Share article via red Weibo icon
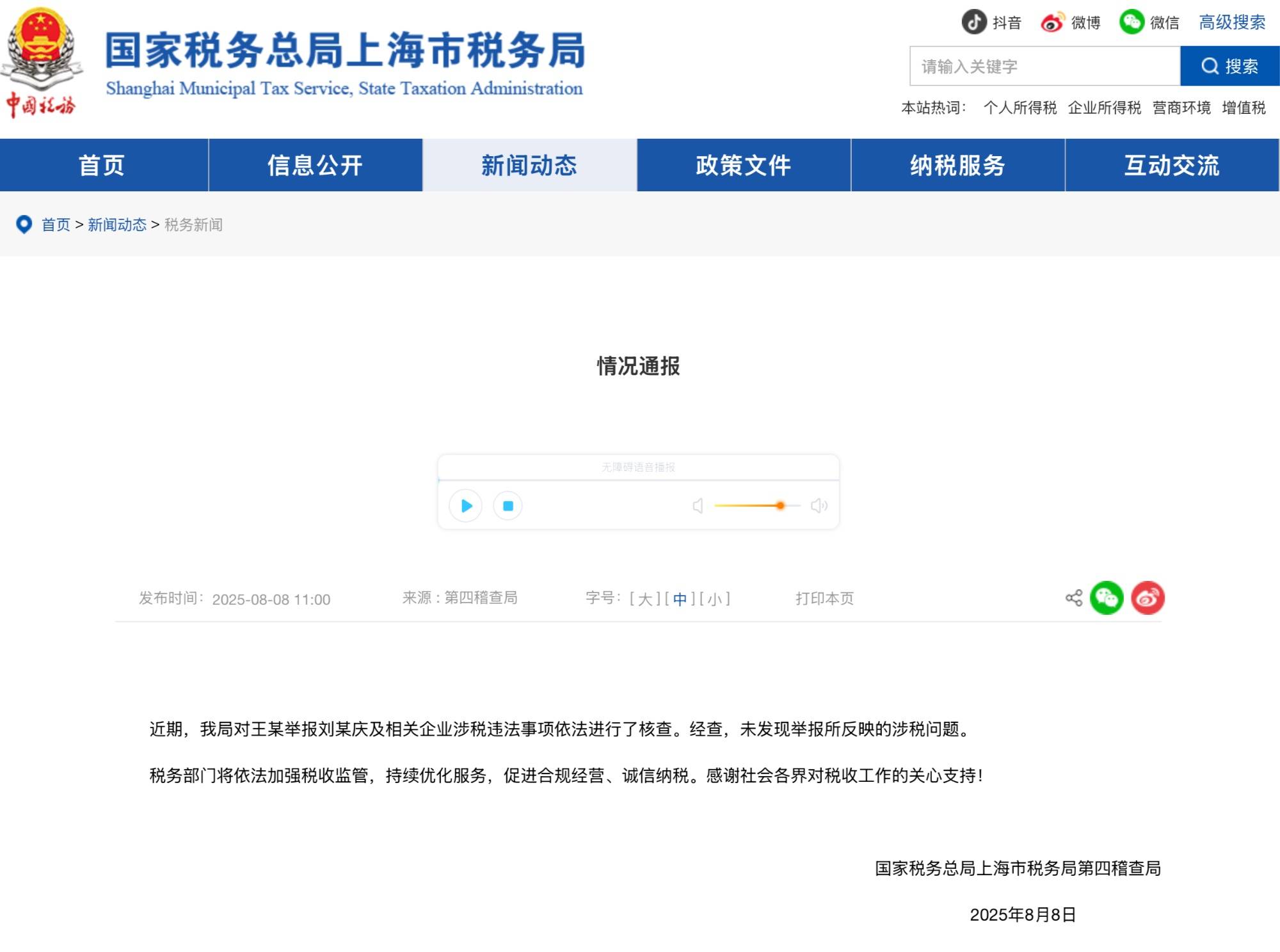The height and width of the screenshot is (952, 1280). [1148, 598]
